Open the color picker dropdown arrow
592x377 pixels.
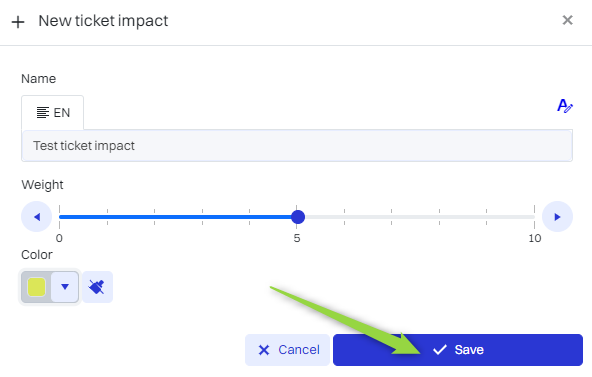[65, 287]
